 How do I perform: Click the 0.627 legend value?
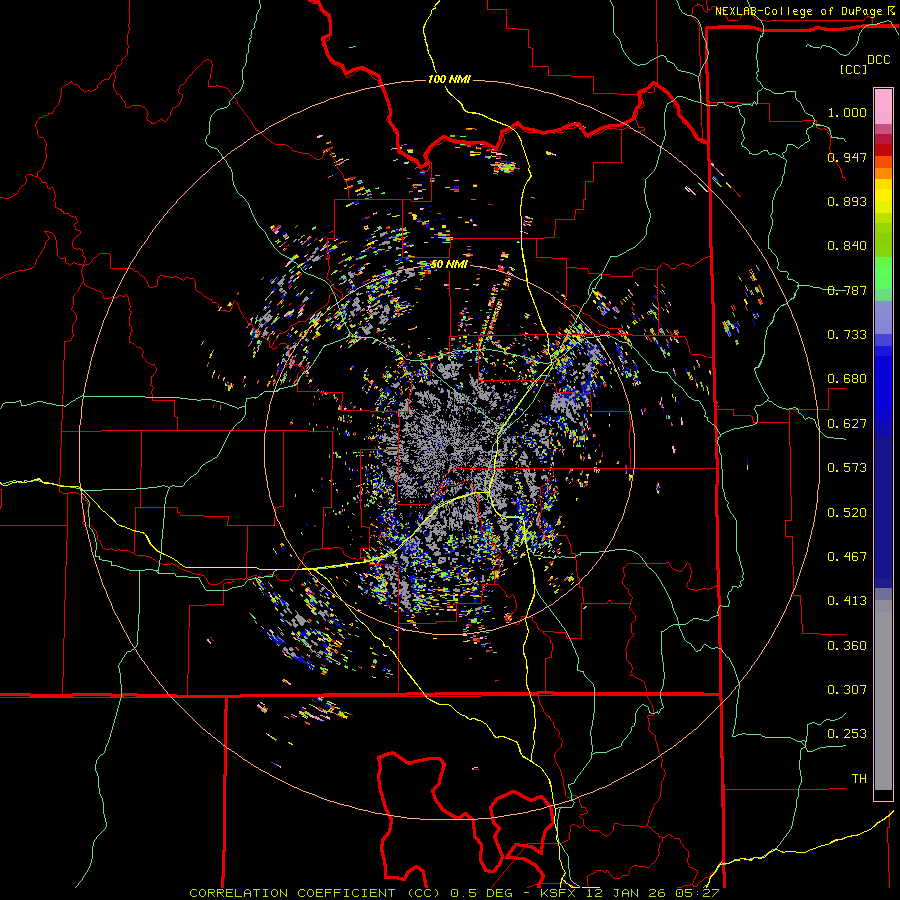847,424
